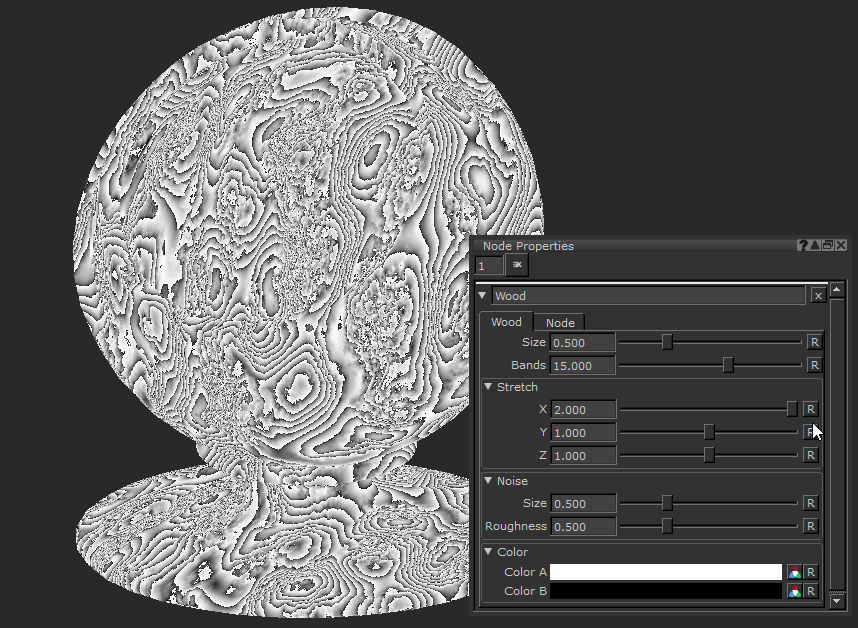This screenshot has width=858, height=628.
Task: Click the detach window icon in panel header
Action: [x=825, y=245]
